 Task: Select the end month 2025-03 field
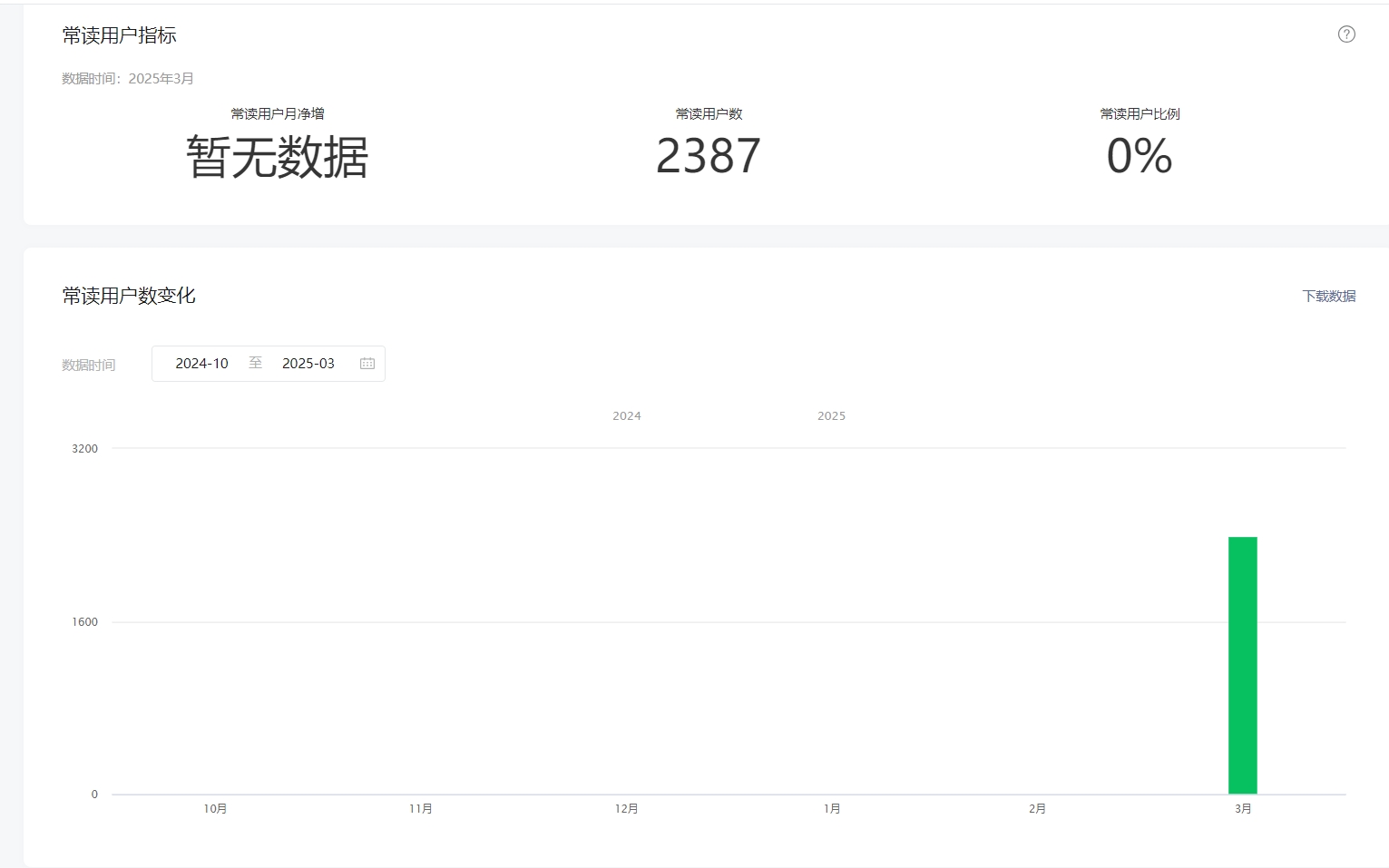click(x=308, y=364)
